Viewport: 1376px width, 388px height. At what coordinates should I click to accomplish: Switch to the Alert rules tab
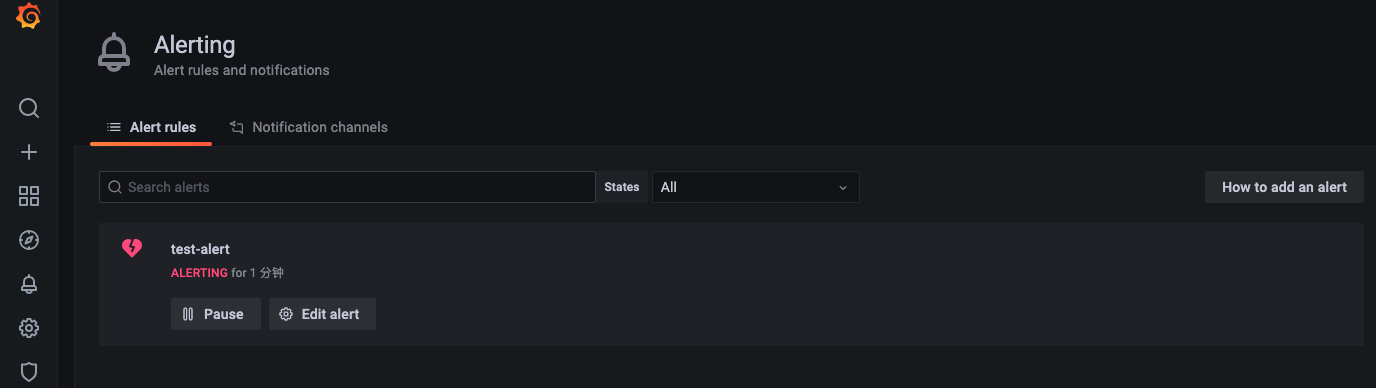coord(151,127)
